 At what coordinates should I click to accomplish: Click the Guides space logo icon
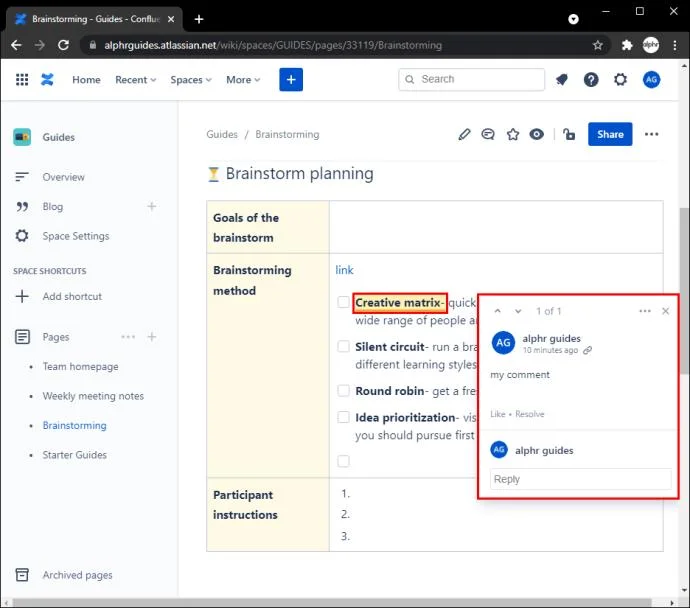pyautogui.click(x=22, y=137)
